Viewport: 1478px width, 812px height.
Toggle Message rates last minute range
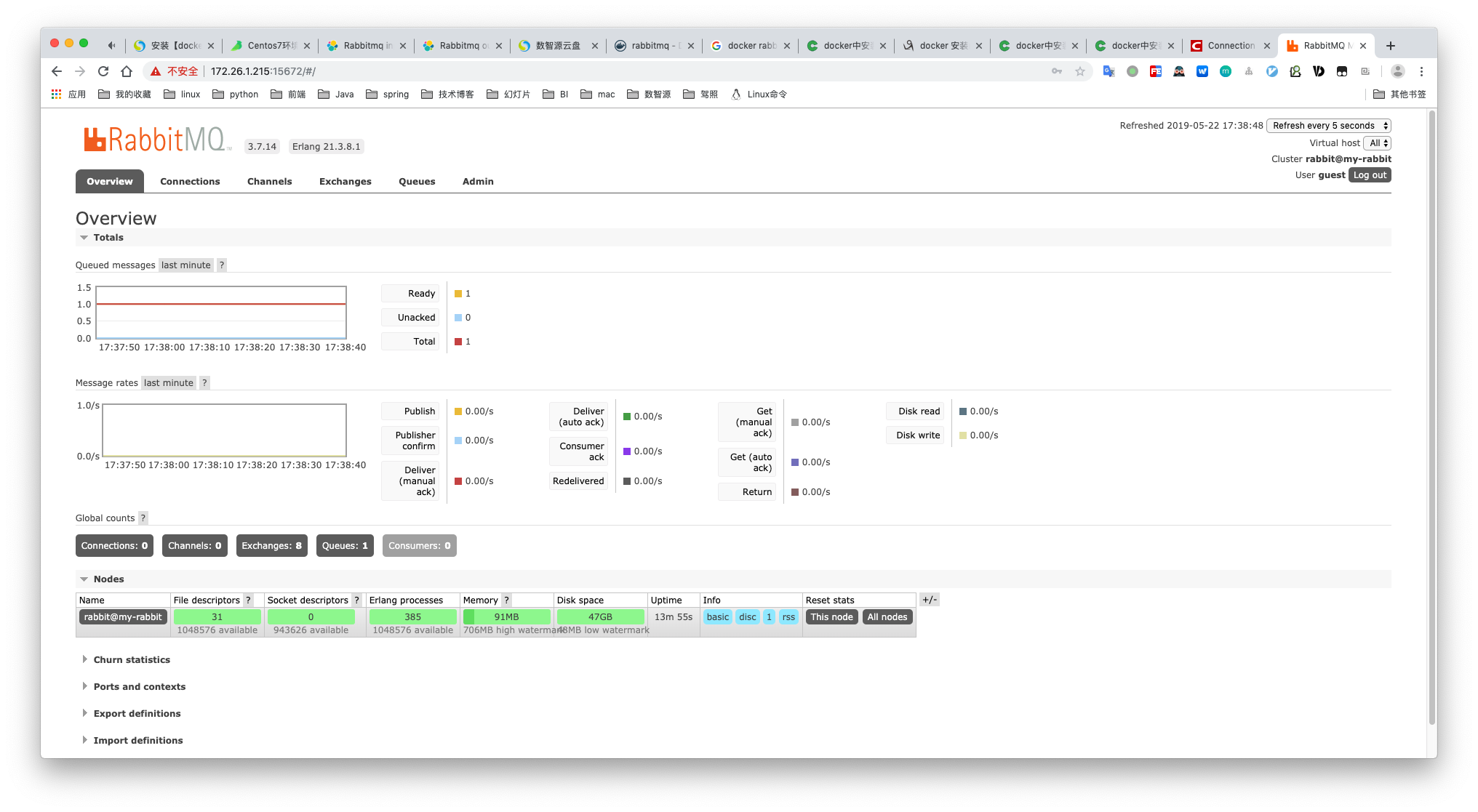[x=169, y=383]
